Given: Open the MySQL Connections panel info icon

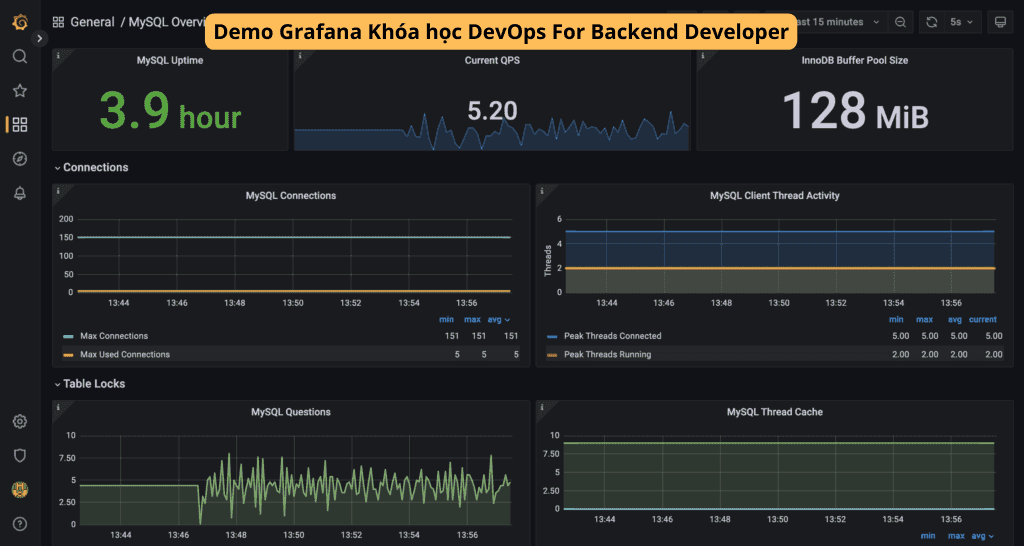Looking at the screenshot, I should pyautogui.click(x=58, y=191).
